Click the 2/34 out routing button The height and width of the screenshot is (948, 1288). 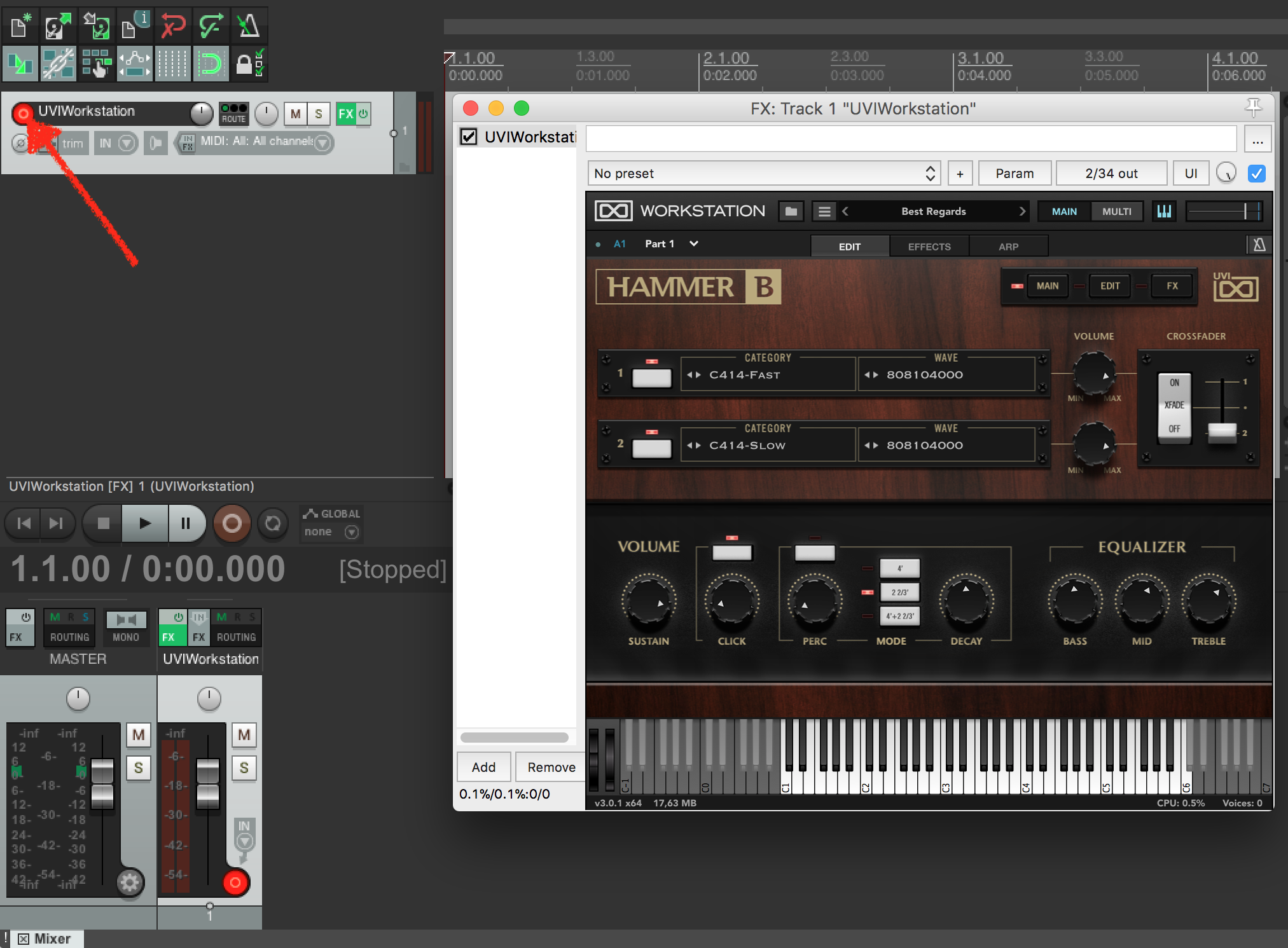point(1111,174)
